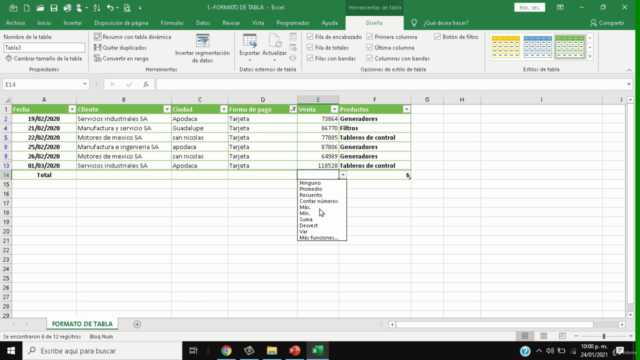Open the ribbon display options icon
Viewport: 640px width, 360px height.
(x=560, y=7)
